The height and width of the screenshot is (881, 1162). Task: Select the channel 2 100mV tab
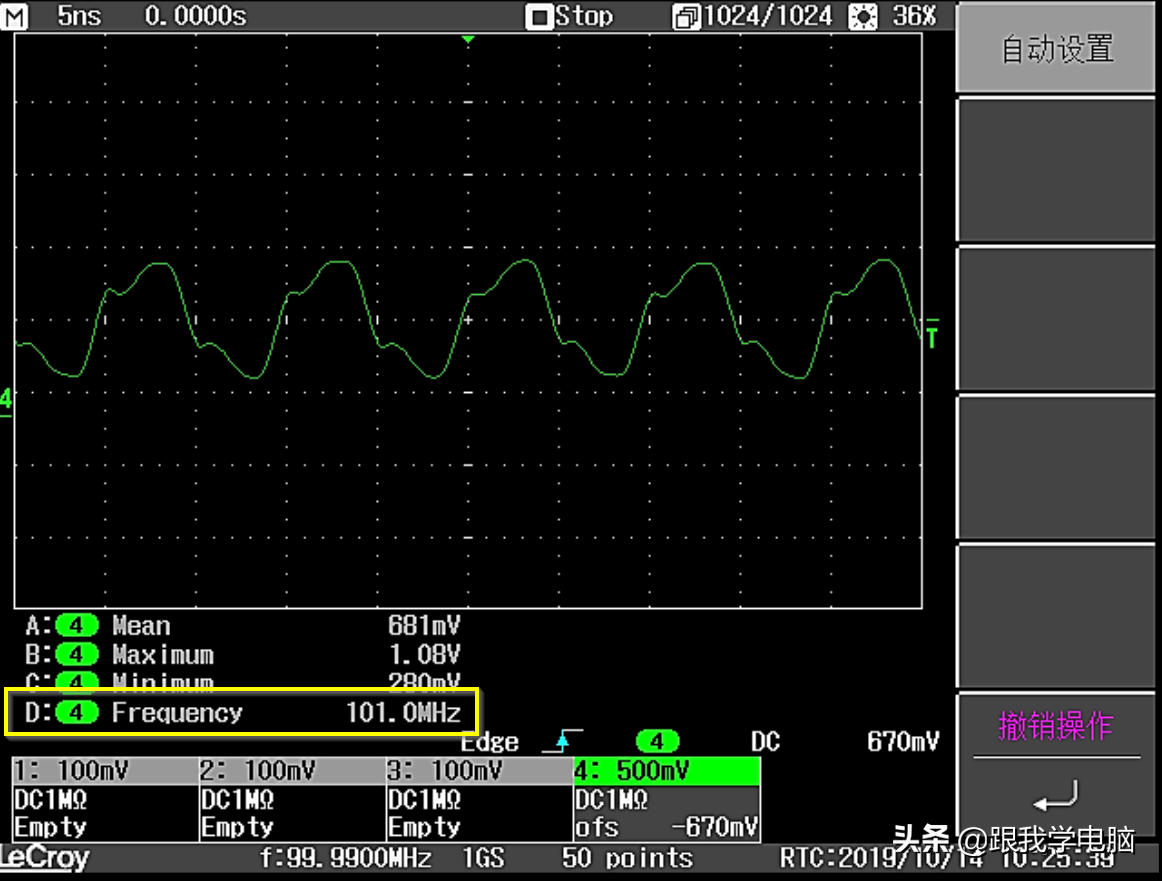coord(292,771)
